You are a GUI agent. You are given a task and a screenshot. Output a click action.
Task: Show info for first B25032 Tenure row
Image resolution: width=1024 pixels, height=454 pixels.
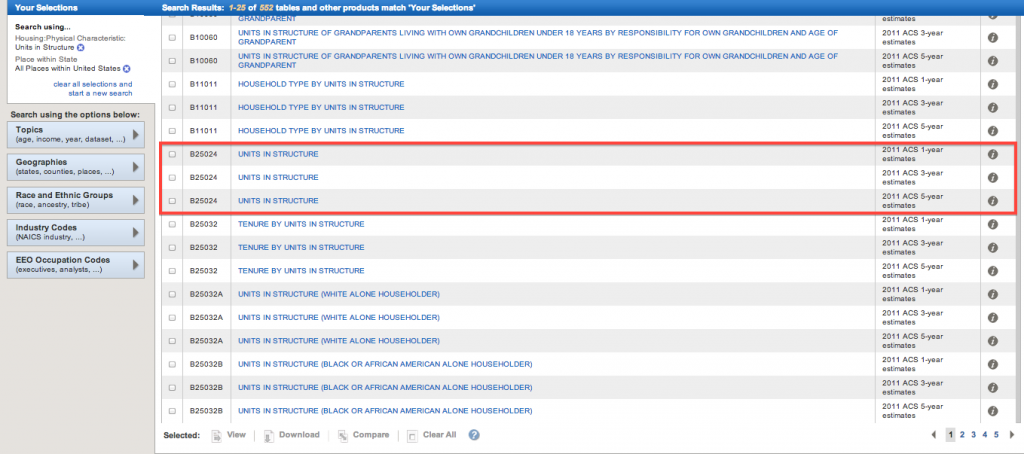coord(992,224)
